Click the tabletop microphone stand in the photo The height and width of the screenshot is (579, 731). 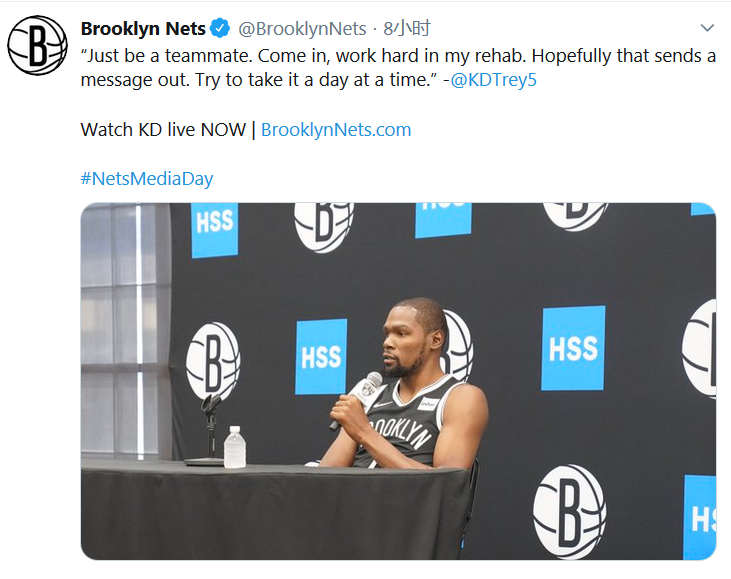(209, 428)
